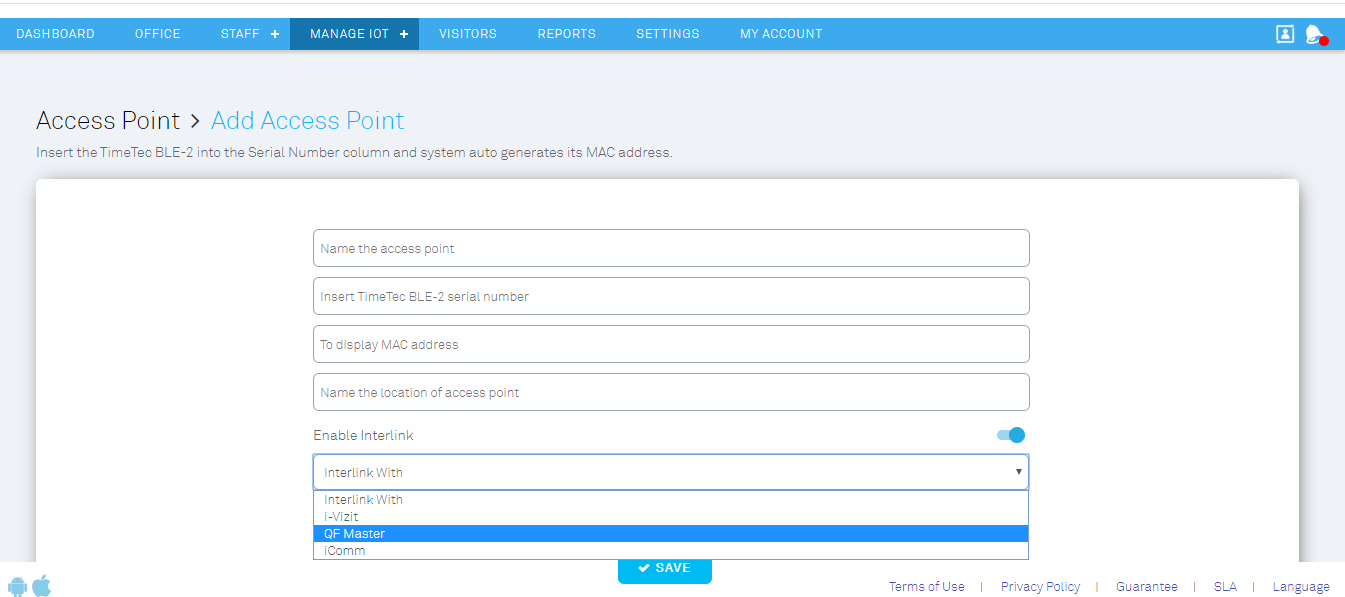1345x597 pixels.
Task: Open the Interlink With dropdown
Action: tap(671, 472)
